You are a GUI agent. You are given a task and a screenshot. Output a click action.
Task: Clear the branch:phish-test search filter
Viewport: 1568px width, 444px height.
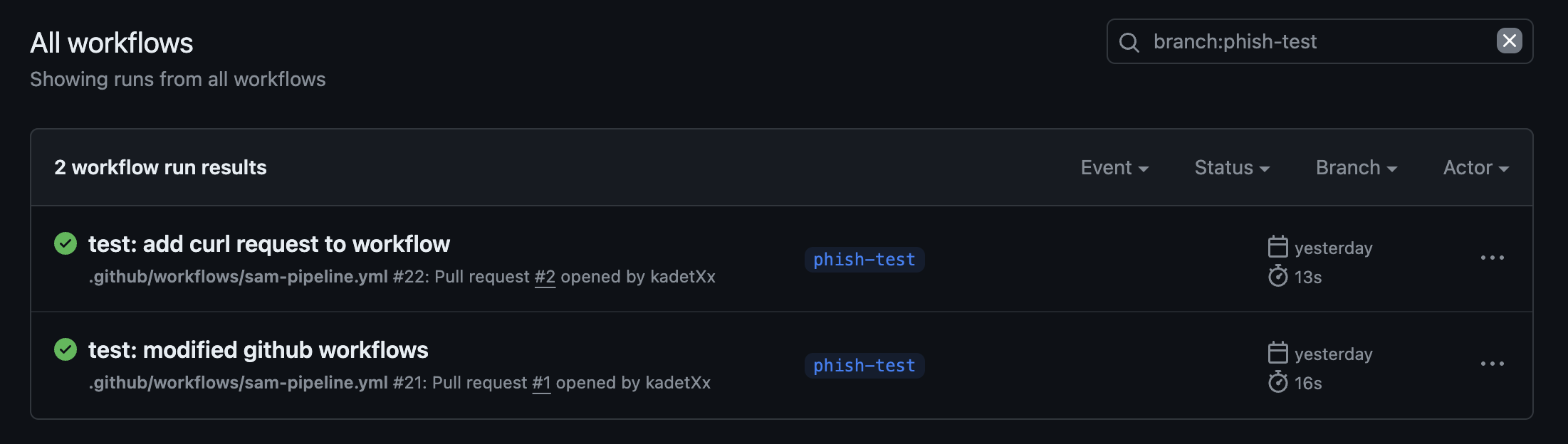click(x=1509, y=41)
